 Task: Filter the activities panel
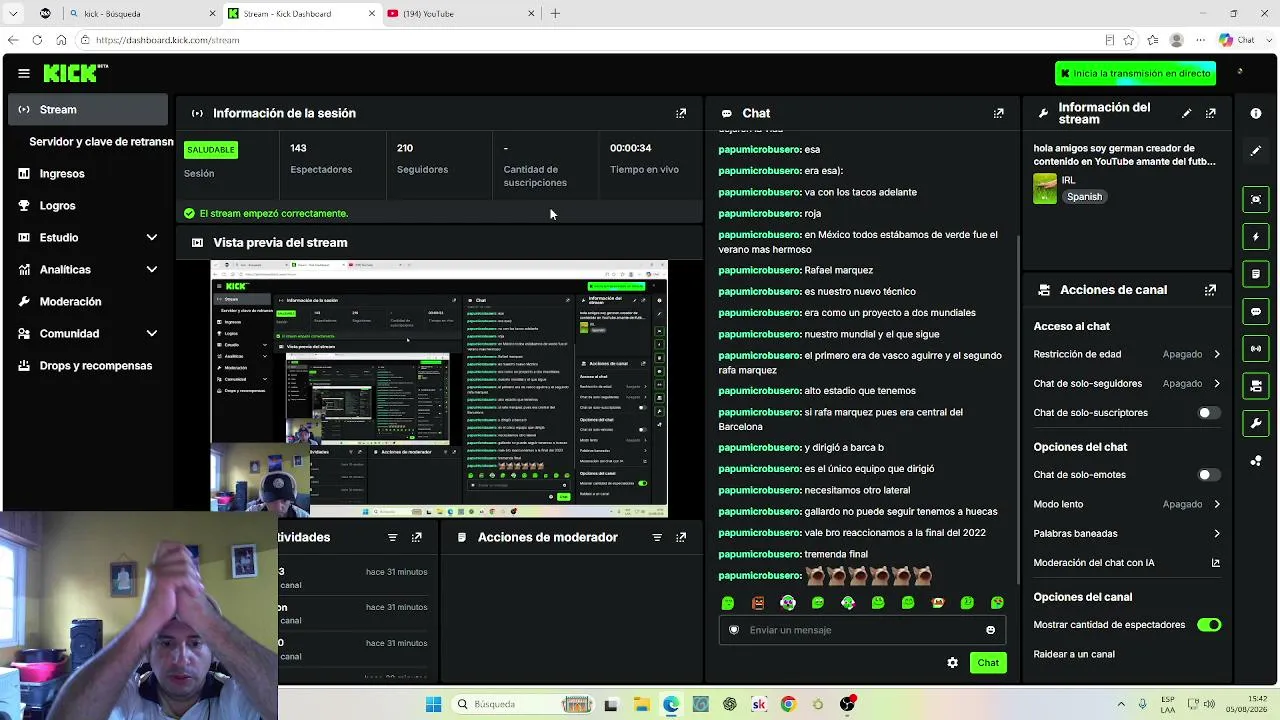click(392, 537)
